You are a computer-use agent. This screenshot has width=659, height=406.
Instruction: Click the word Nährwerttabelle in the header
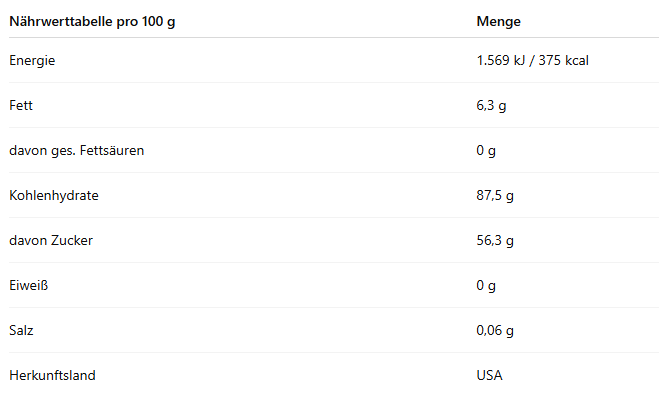58,21
